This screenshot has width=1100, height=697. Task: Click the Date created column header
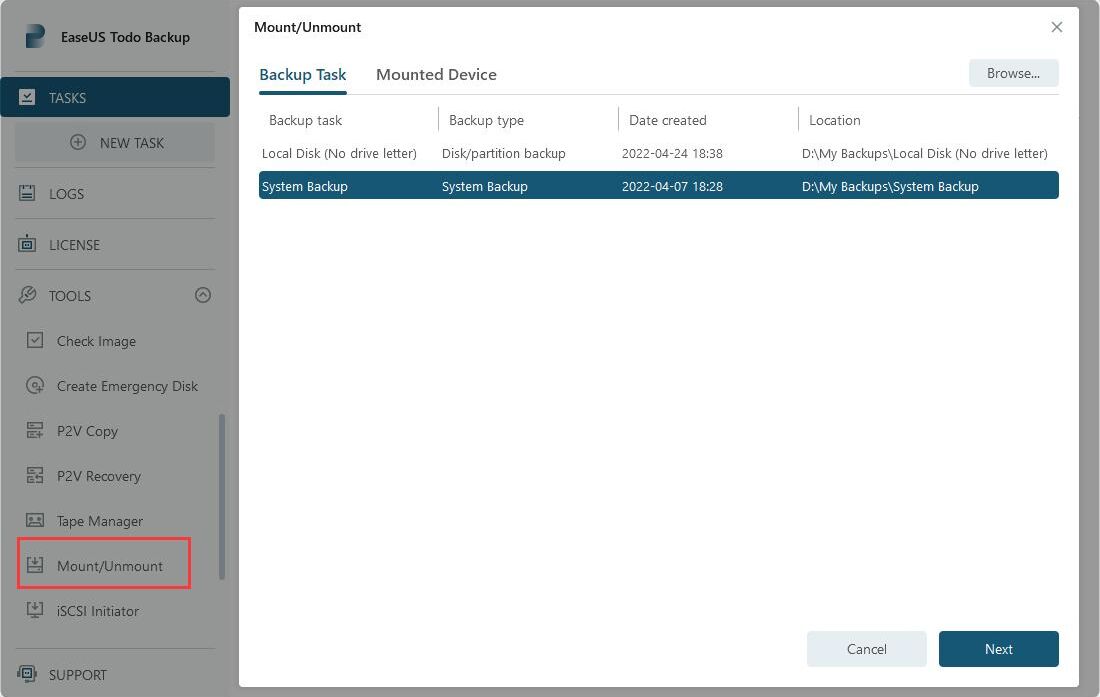(667, 120)
